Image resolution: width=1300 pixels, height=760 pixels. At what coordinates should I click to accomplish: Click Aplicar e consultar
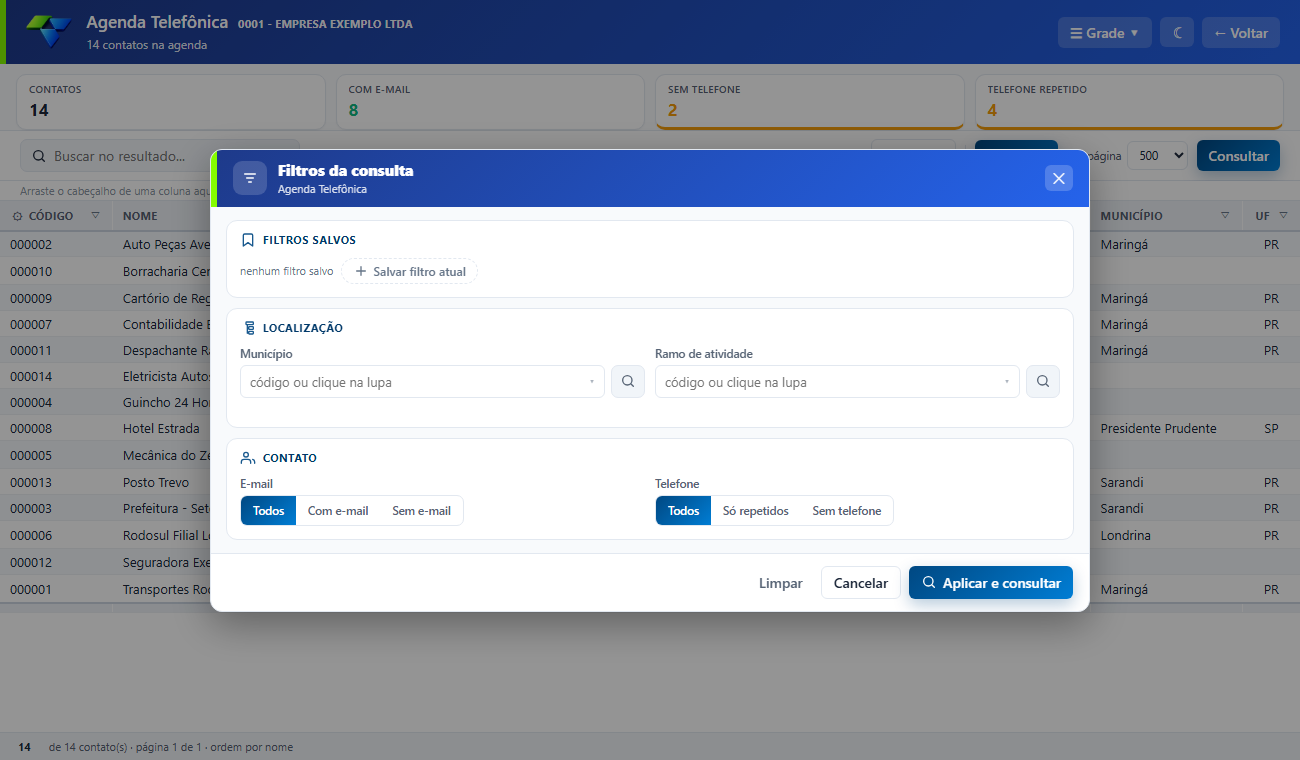point(991,583)
